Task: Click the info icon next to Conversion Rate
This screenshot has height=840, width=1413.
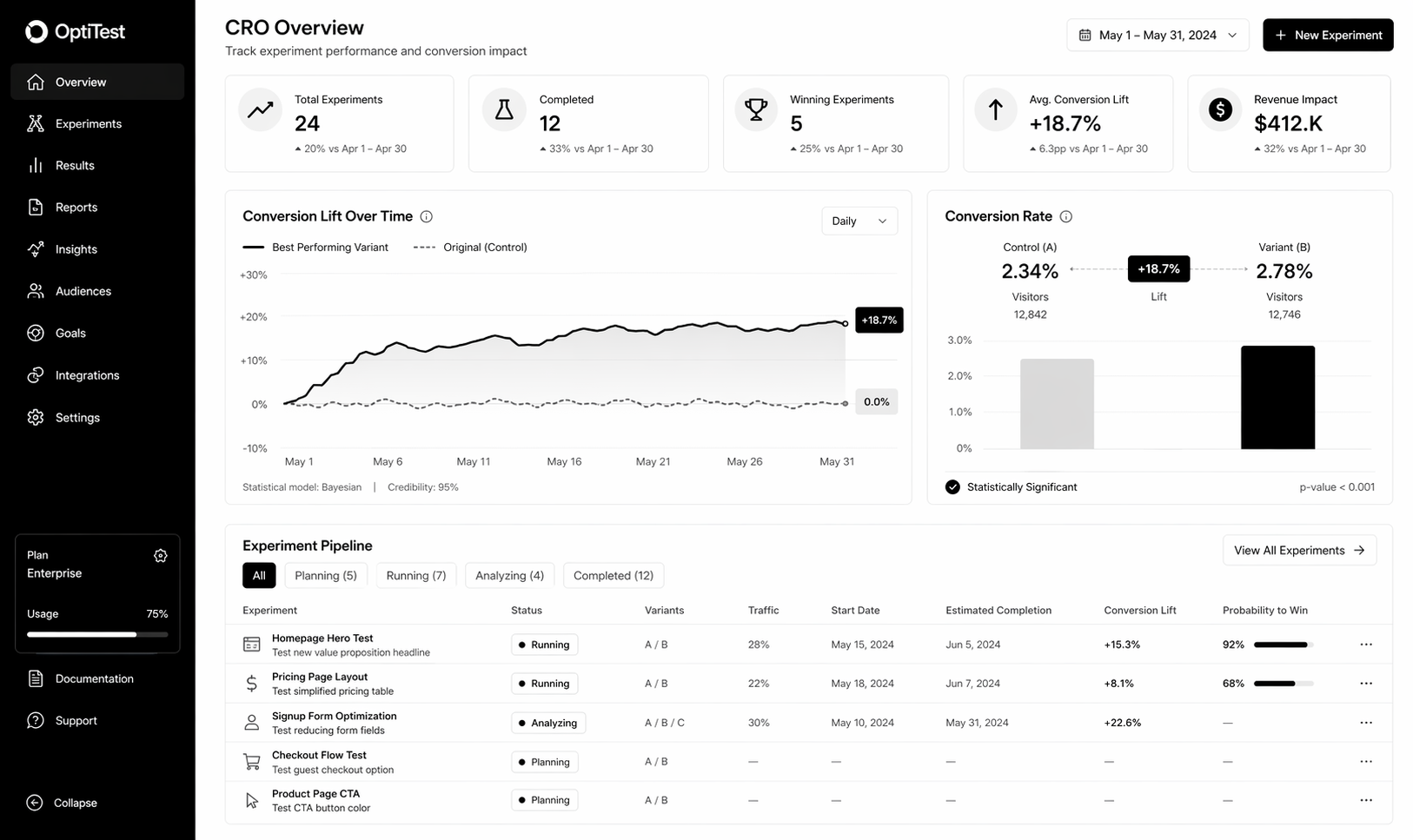Action: click(x=1065, y=216)
